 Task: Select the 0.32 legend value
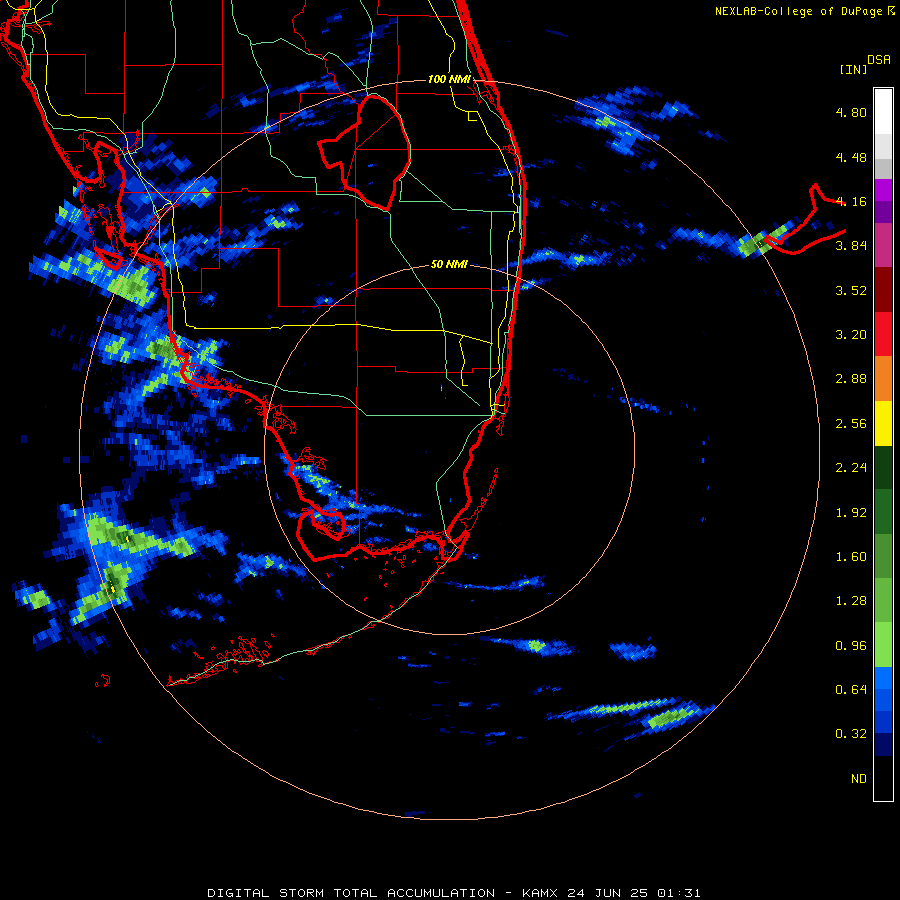click(851, 734)
